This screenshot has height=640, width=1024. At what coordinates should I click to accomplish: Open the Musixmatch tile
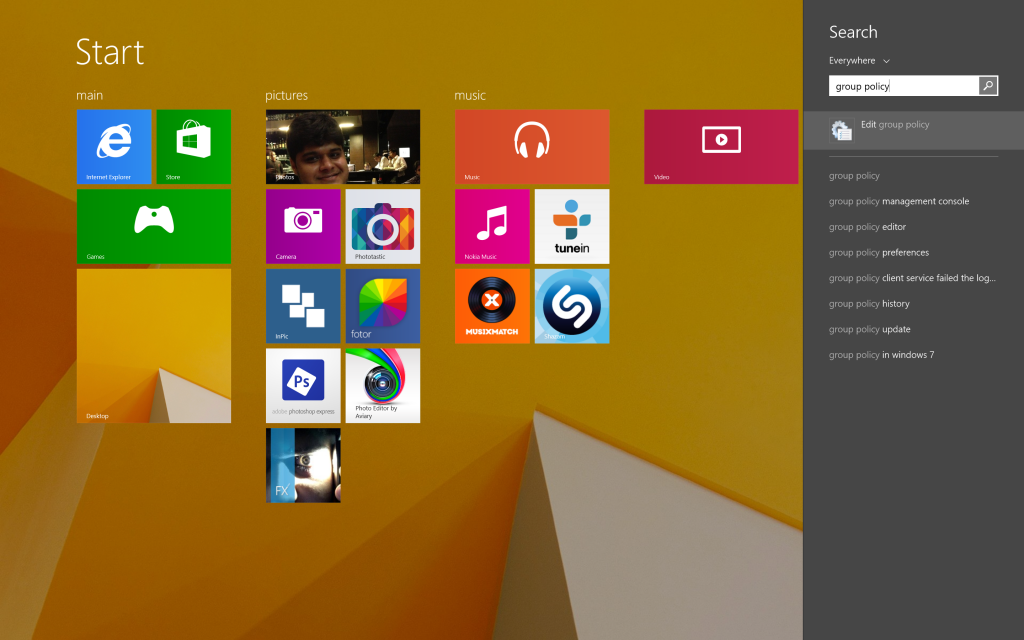(x=492, y=306)
